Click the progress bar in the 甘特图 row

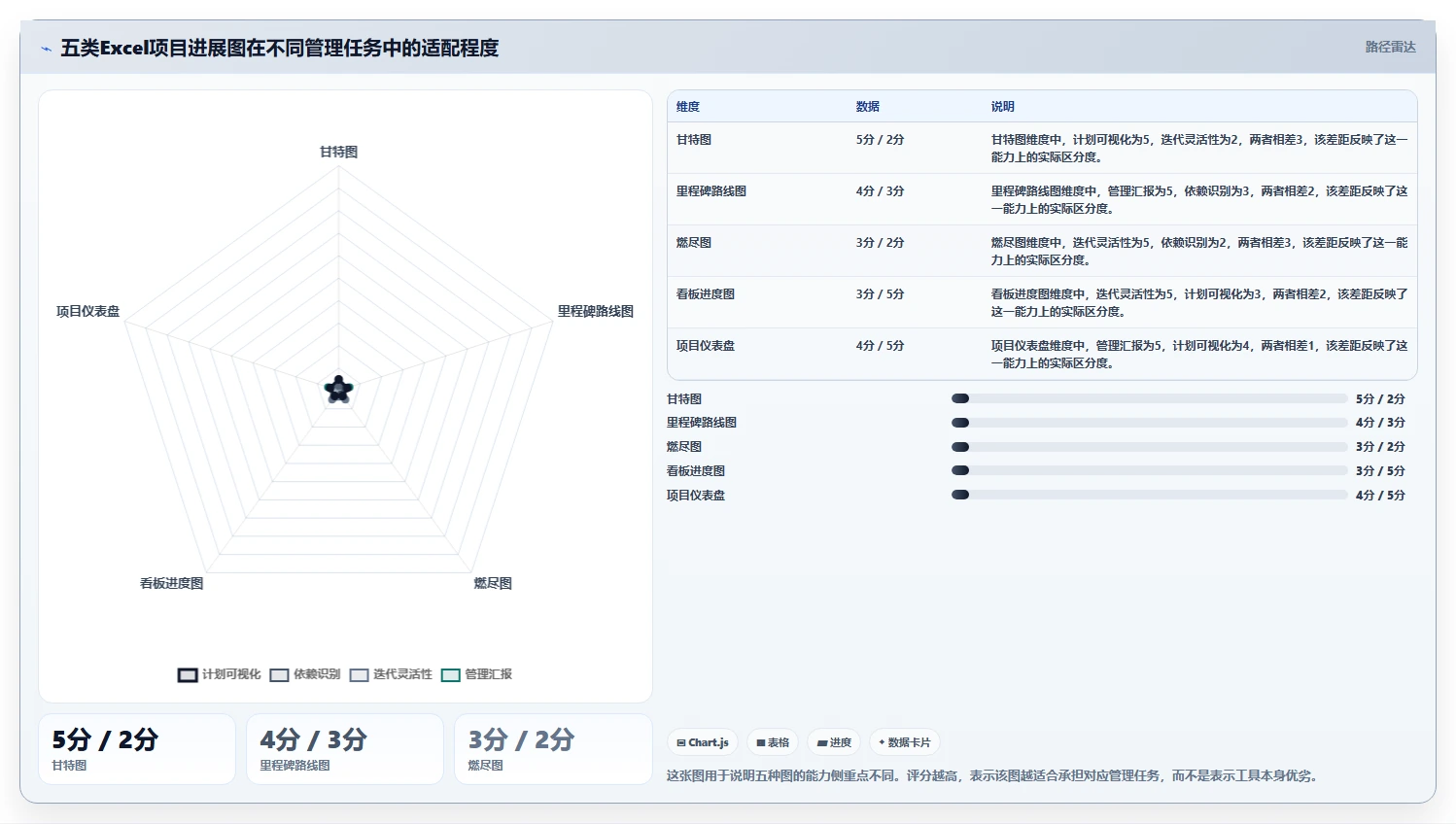click(x=1150, y=398)
